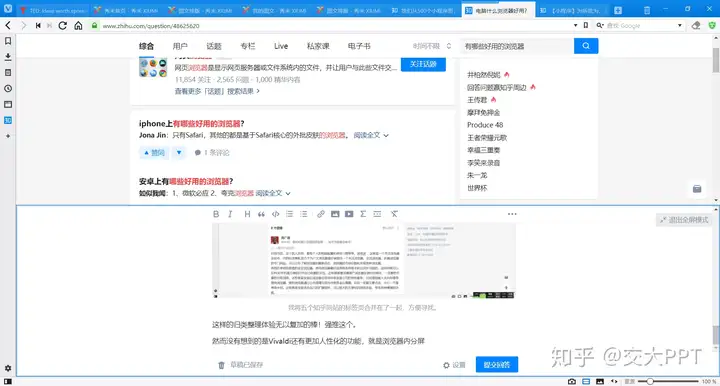
Task: Open the 时间不限 time filter dropdown
Action: [432, 46]
